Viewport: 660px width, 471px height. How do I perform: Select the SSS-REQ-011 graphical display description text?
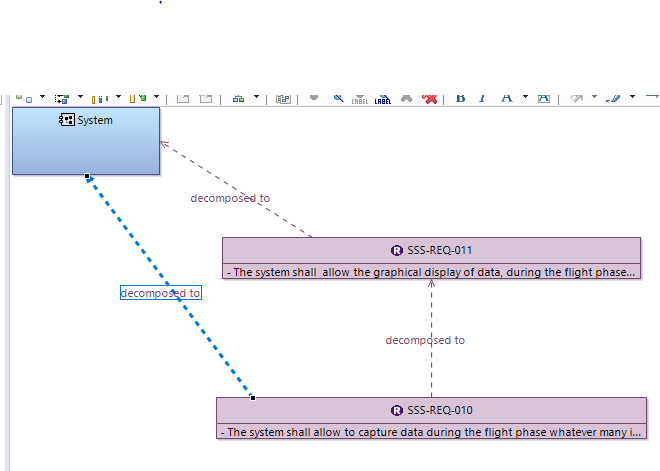431,272
